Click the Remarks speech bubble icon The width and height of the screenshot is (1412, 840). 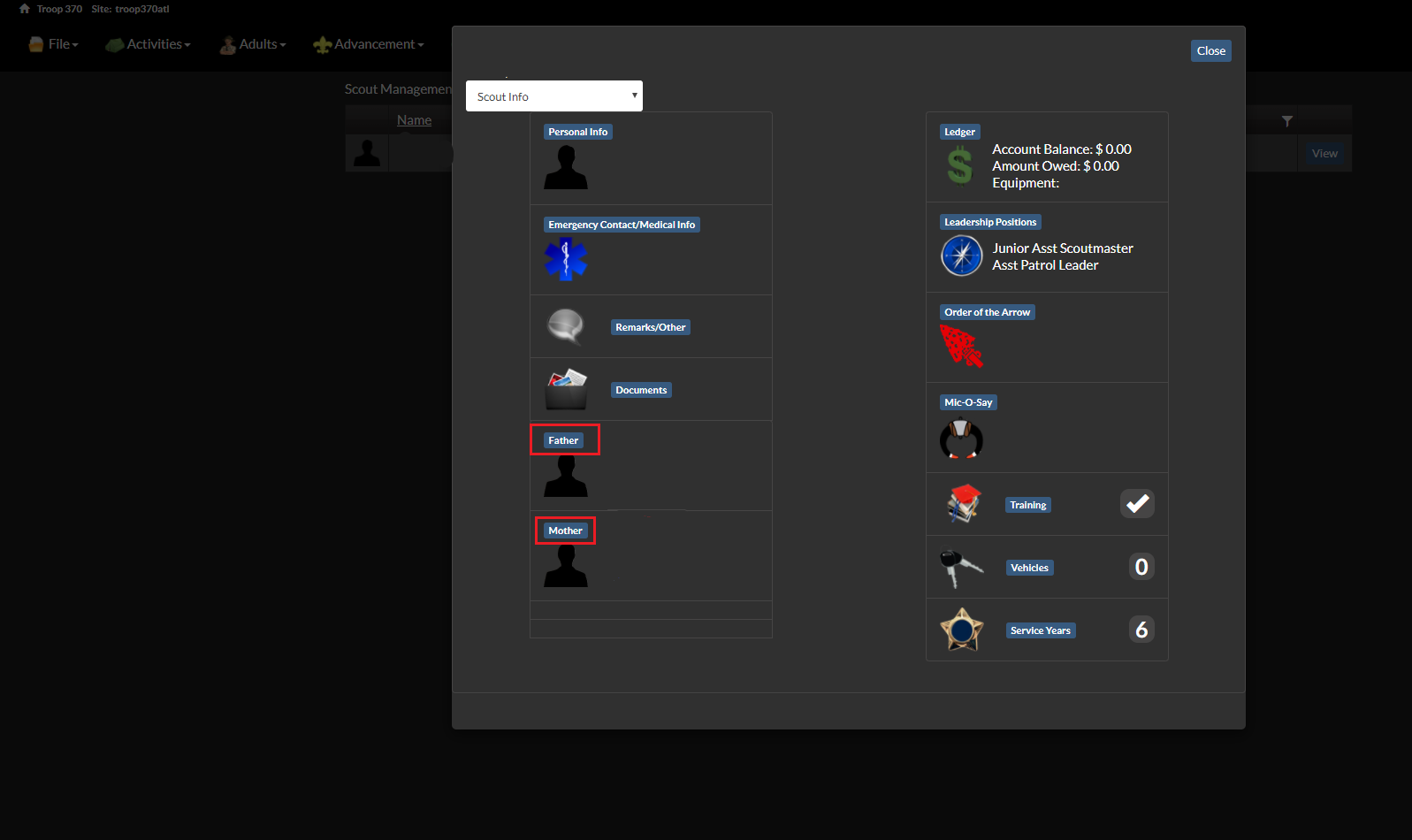point(566,326)
